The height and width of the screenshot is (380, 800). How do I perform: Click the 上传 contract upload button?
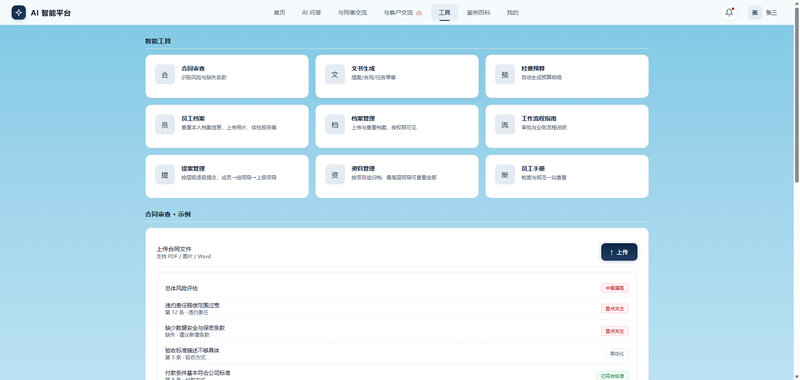tap(619, 252)
